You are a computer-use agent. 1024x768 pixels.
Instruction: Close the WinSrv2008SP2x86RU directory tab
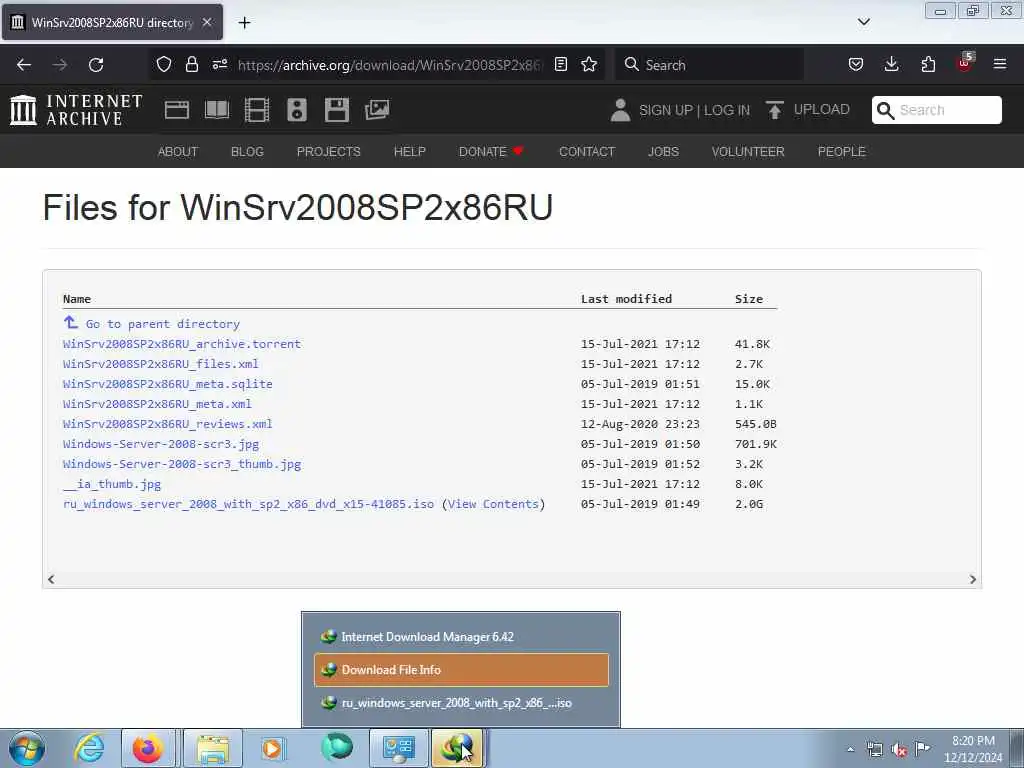[x=207, y=22]
